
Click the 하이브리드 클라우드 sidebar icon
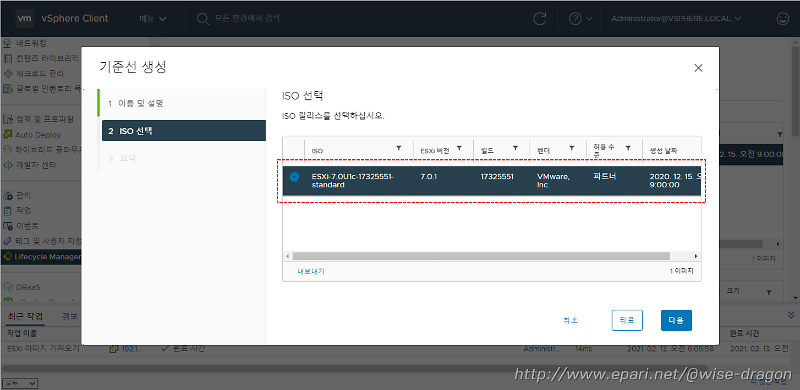(7, 150)
